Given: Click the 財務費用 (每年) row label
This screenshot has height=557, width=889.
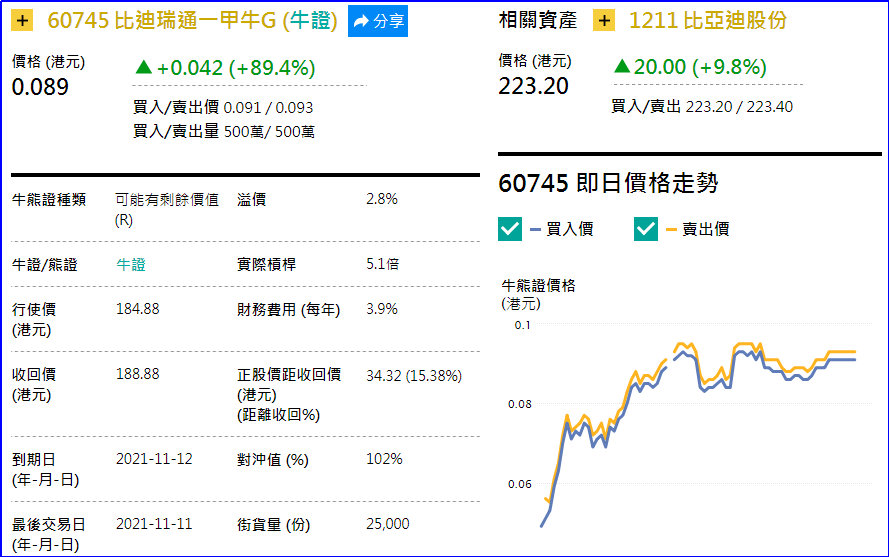Looking at the screenshot, I should (289, 310).
